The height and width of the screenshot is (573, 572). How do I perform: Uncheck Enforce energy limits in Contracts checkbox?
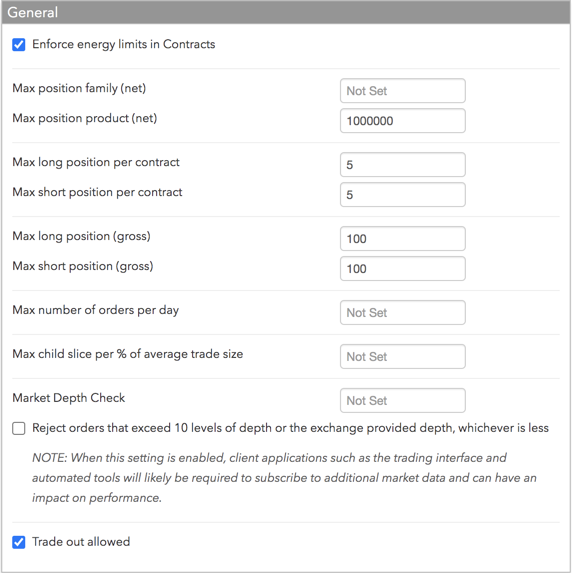click(x=19, y=45)
